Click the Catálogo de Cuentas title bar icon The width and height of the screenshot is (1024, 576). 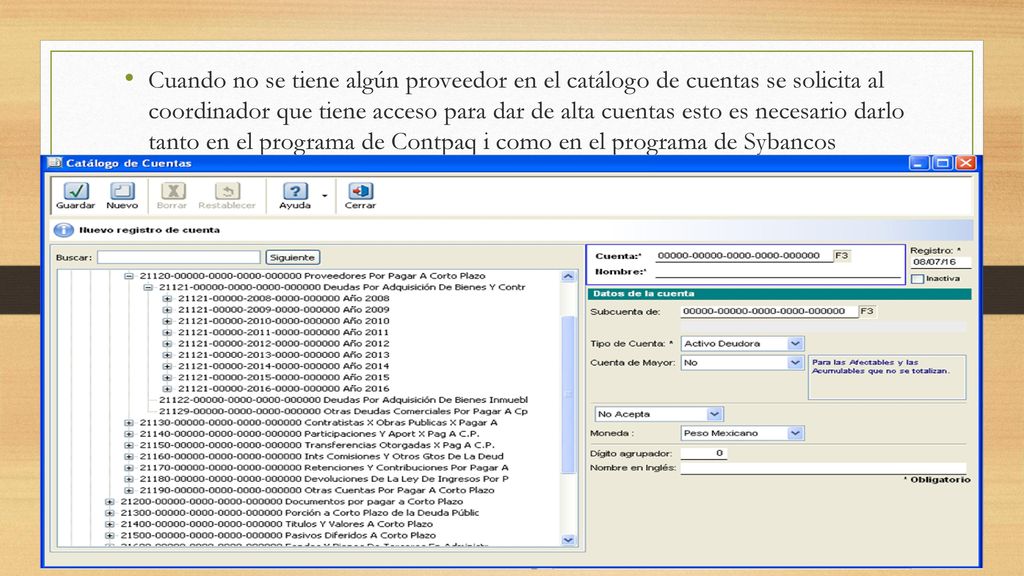55,163
